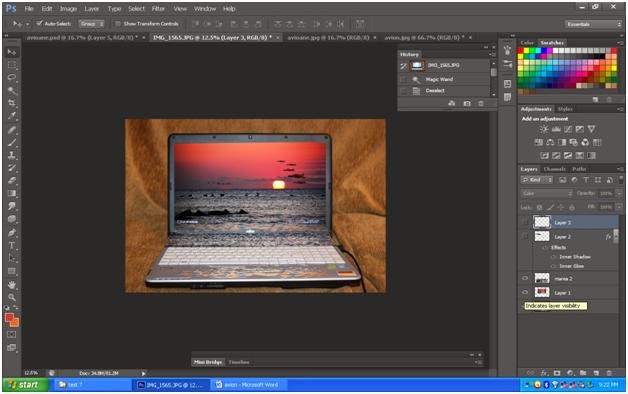Open the Mini Bridge tab
Screen dimensions: 628x394
coord(208,362)
